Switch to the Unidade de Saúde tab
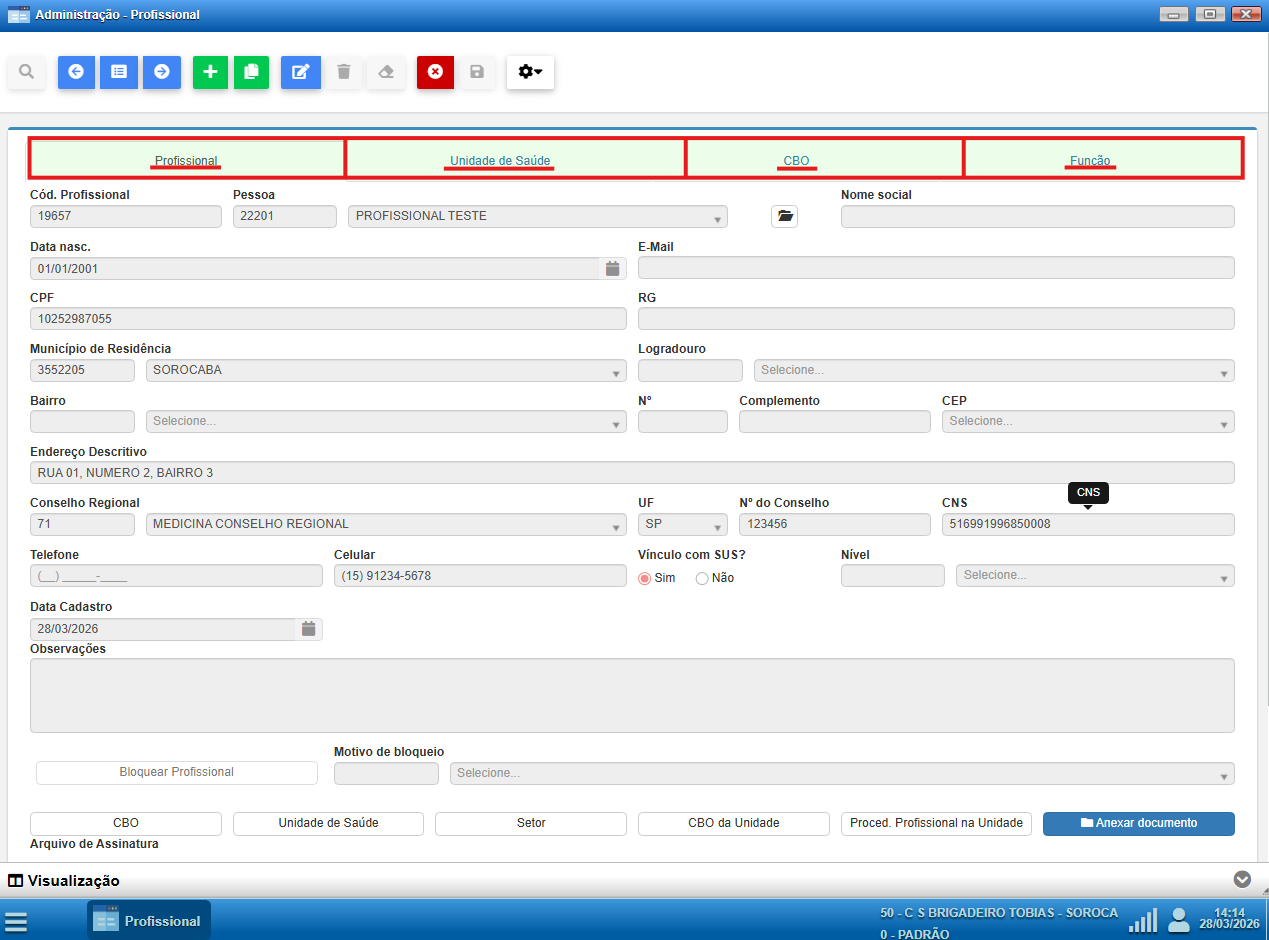Image resolution: width=1269 pixels, height=940 pixels. pos(500,160)
